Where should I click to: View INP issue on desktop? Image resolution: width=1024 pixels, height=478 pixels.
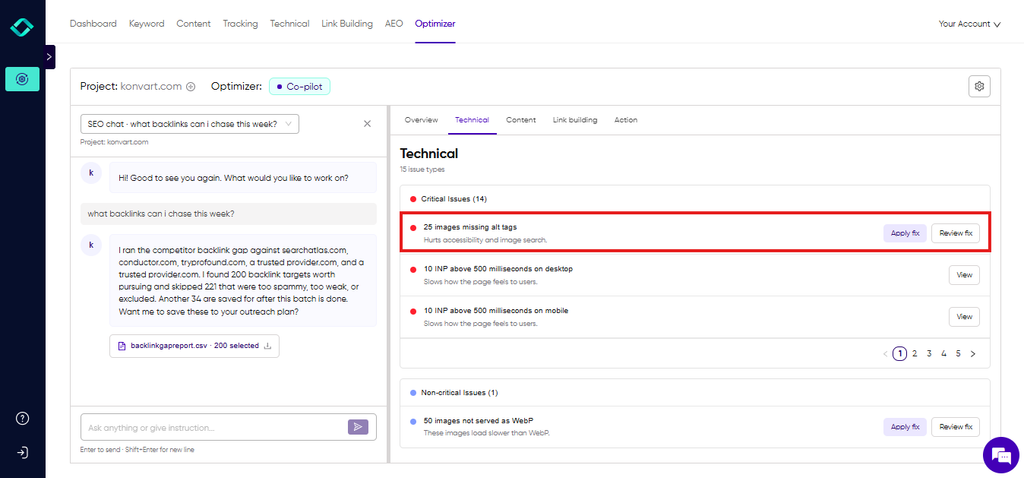tap(965, 276)
